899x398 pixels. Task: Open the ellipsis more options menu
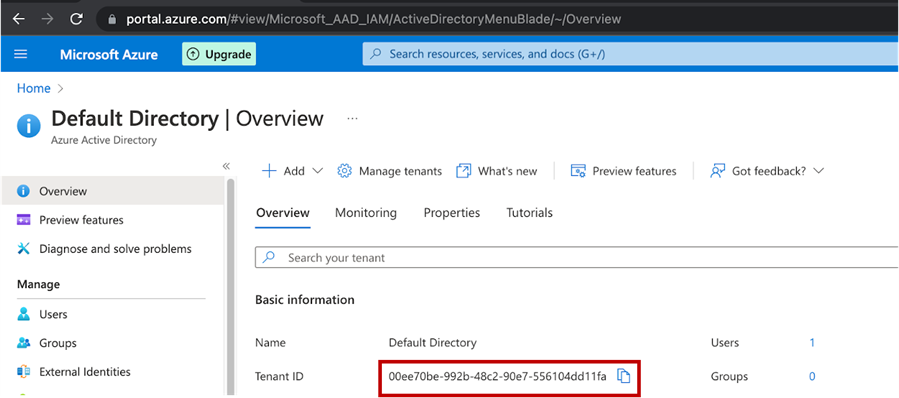point(353,119)
